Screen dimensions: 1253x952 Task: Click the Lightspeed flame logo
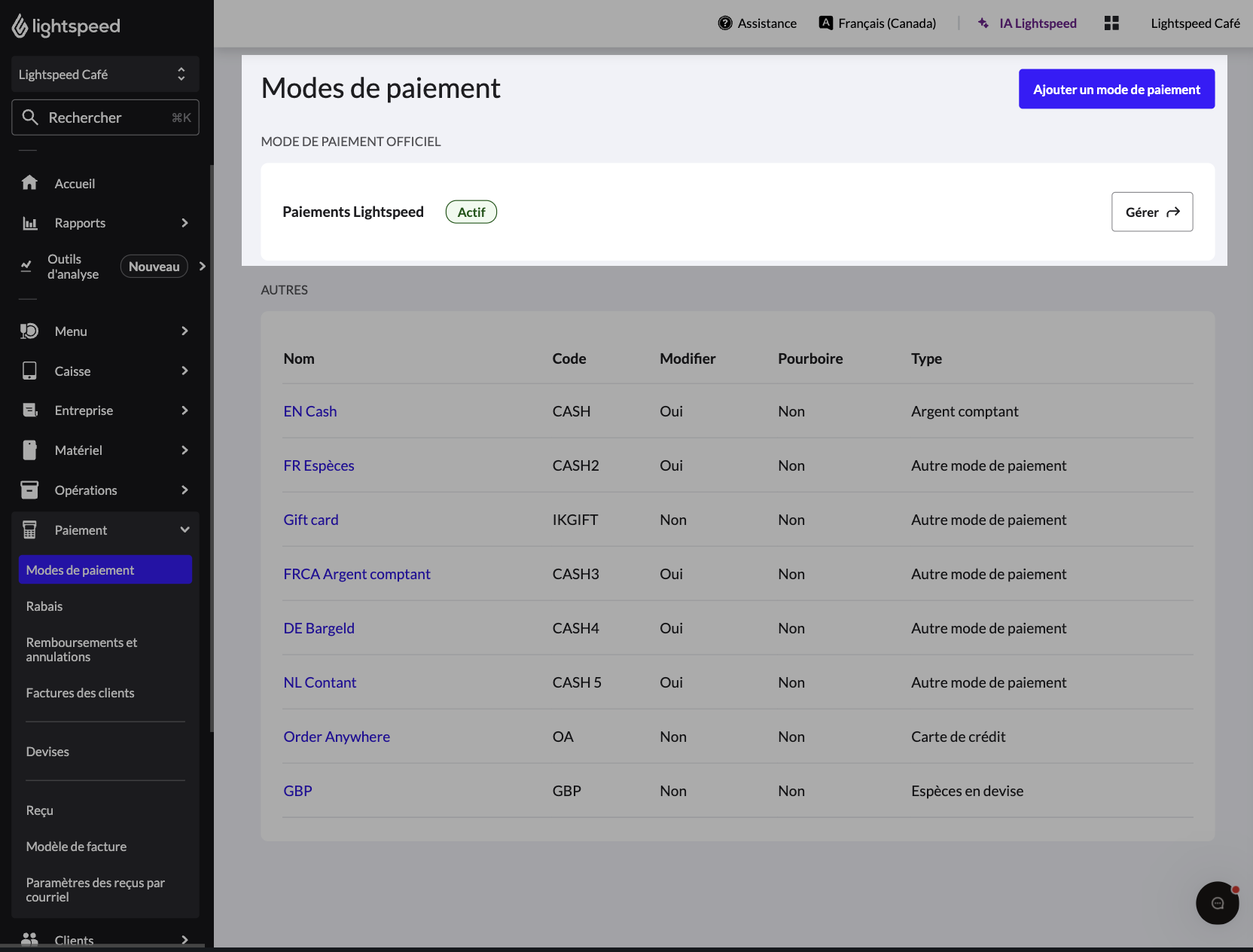(x=20, y=26)
